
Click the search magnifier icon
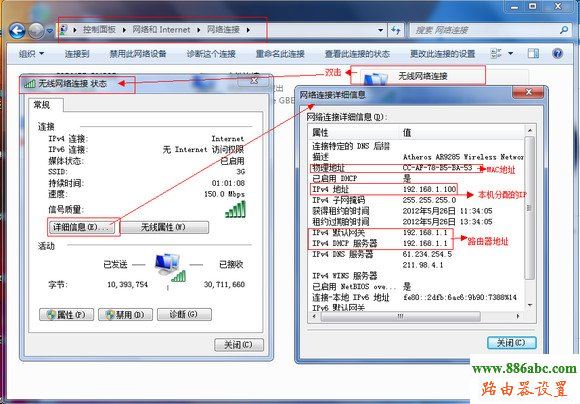(564, 30)
